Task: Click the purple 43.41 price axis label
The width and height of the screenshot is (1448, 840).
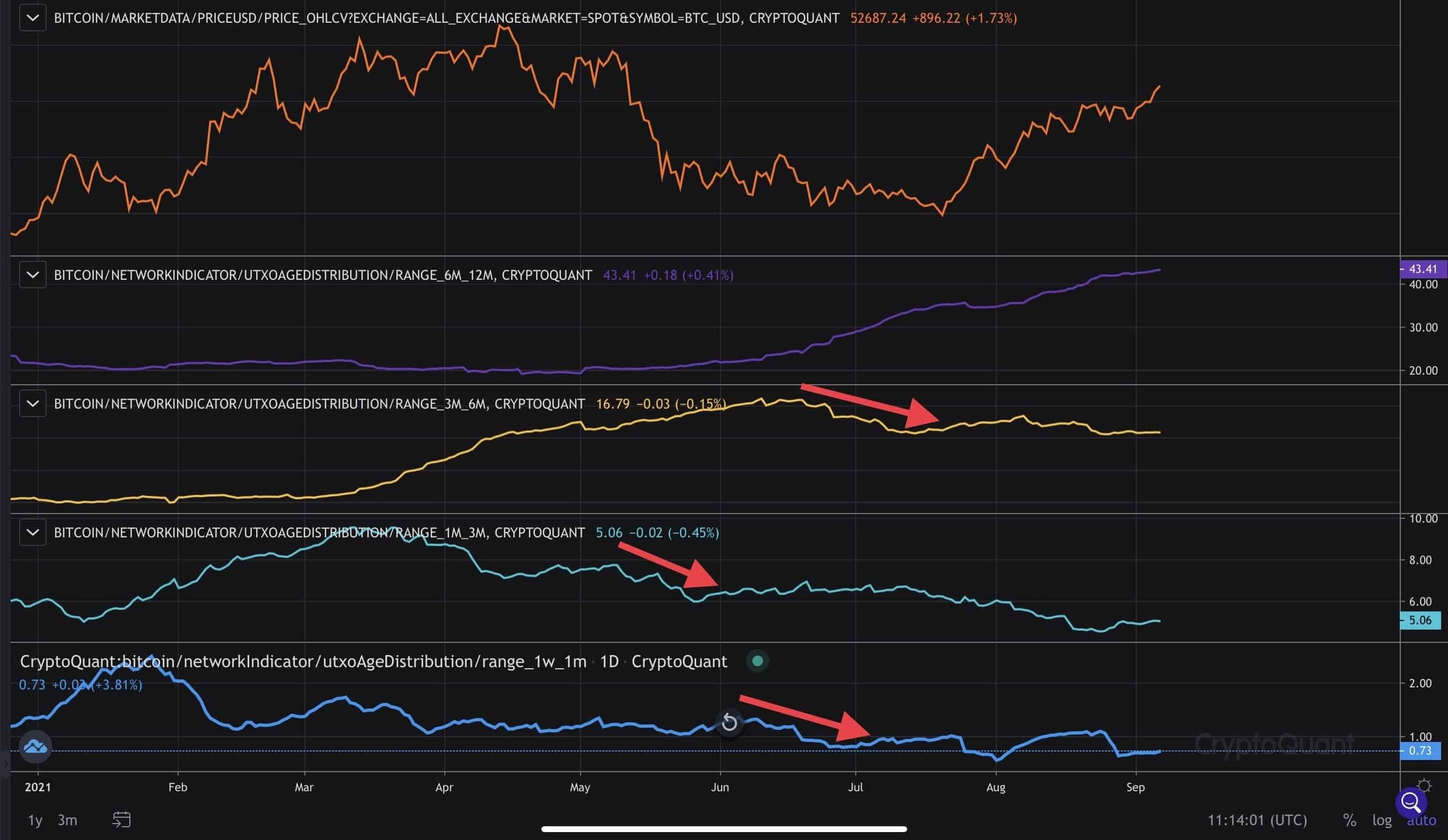Action: click(1423, 268)
